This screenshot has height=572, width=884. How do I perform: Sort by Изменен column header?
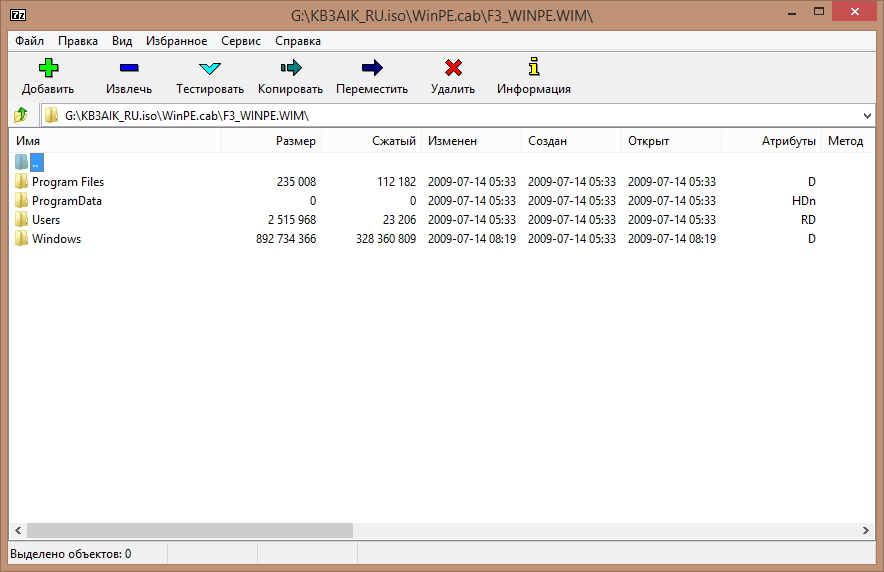tap(471, 141)
